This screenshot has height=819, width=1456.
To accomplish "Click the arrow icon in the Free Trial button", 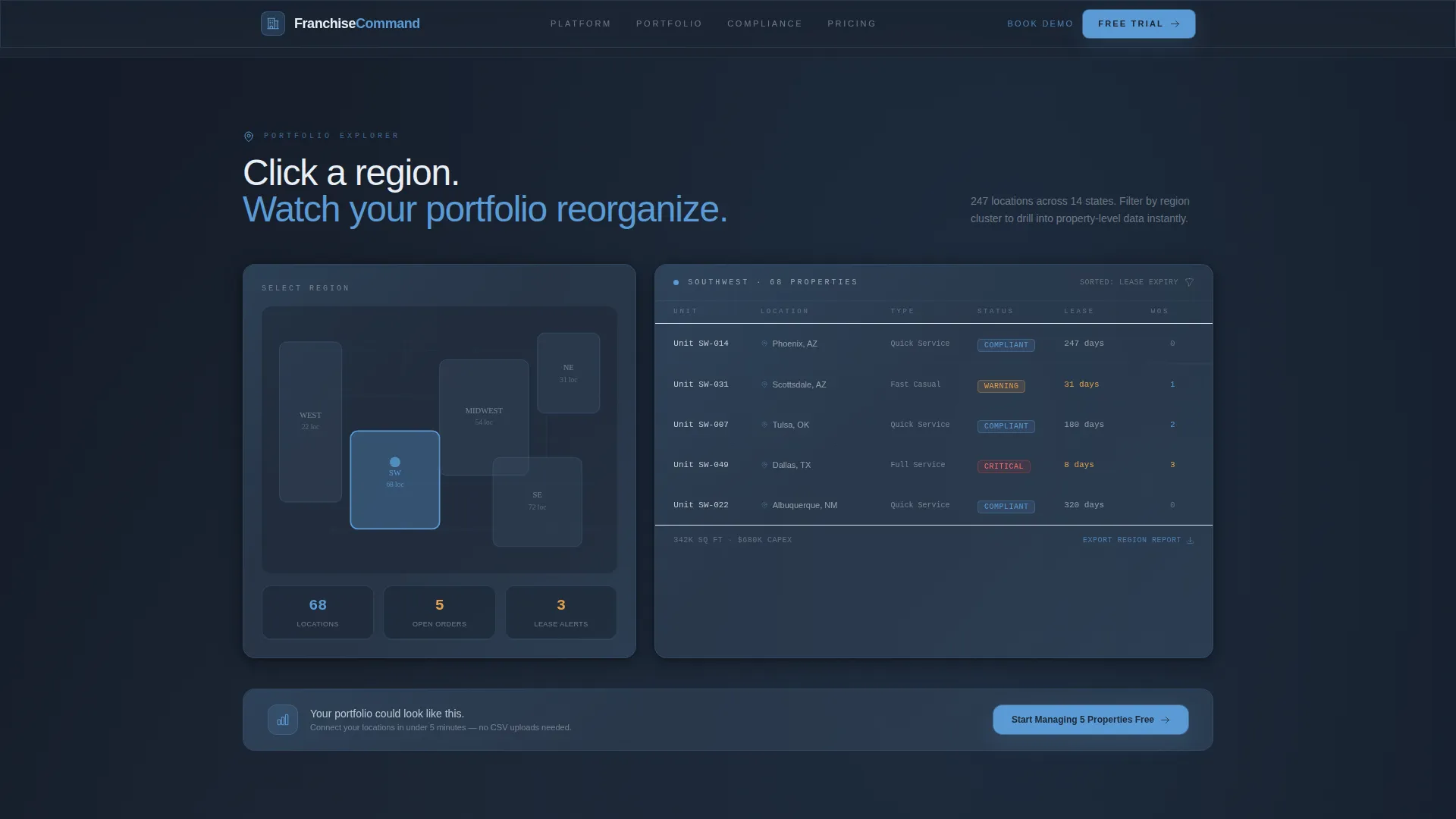I will tap(1175, 24).
